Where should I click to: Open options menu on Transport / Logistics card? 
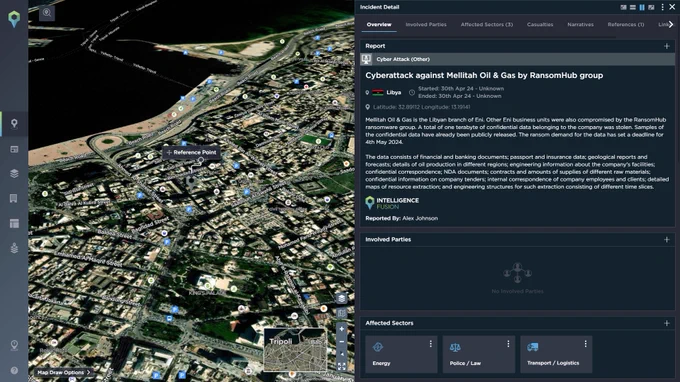click(x=585, y=344)
